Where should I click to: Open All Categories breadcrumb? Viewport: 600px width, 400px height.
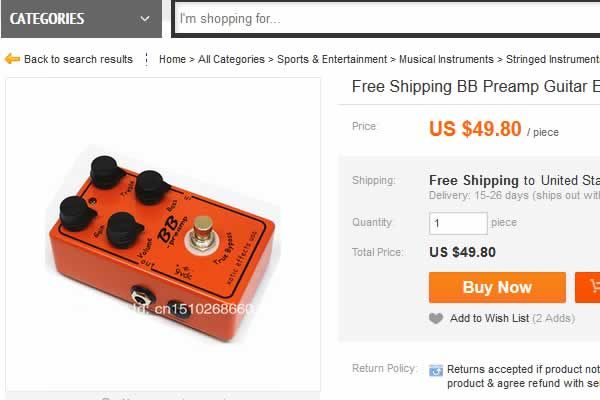click(x=231, y=59)
